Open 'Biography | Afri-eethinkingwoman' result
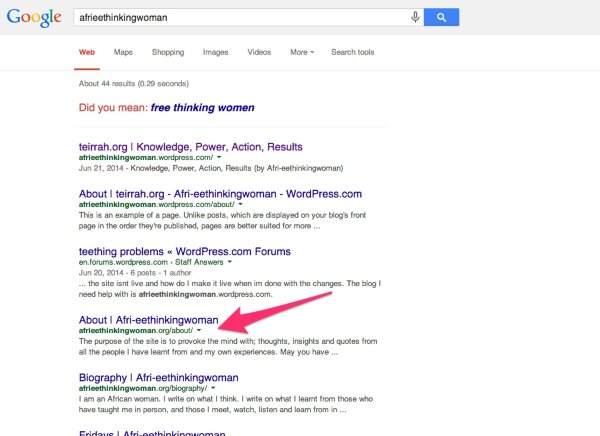The height and width of the screenshot is (436, 600). tap(158, 378)
